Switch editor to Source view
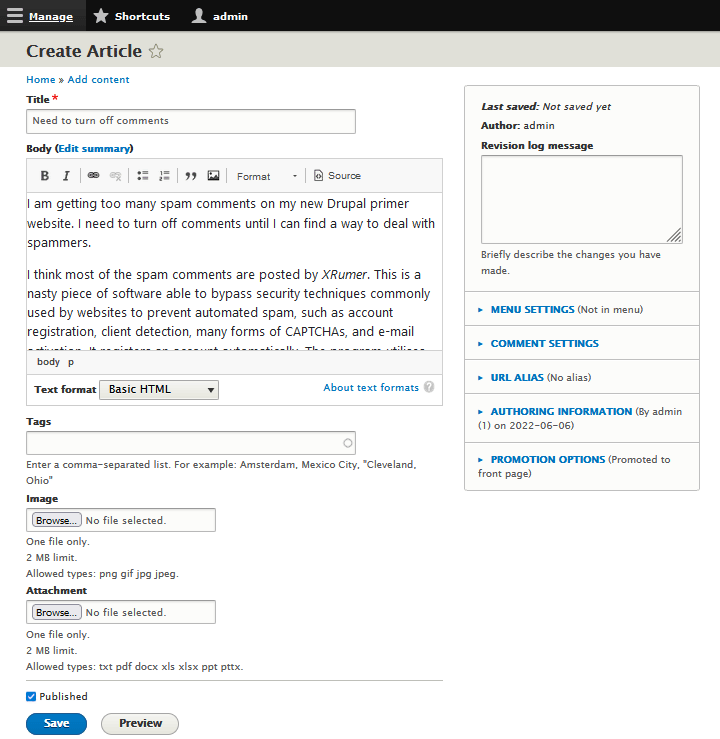 pyautogui.click(x=336, y=176)
